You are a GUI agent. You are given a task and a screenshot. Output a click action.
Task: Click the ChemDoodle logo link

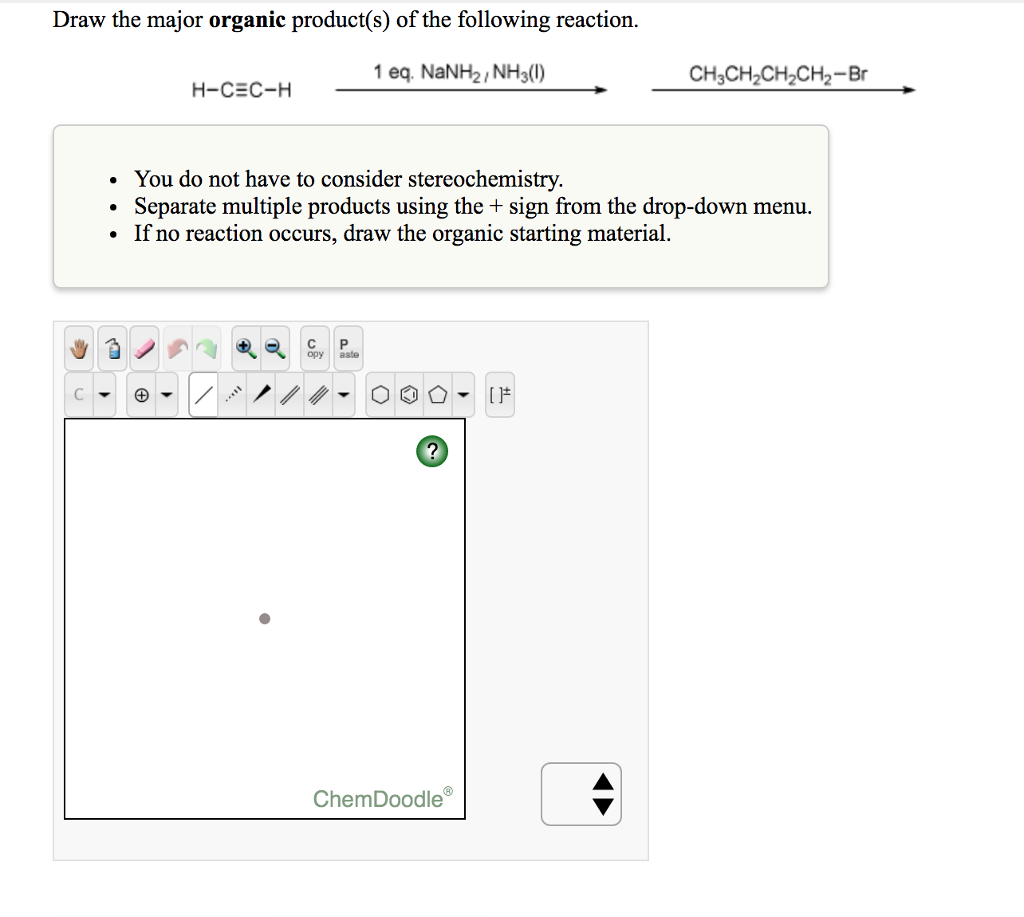[380, 799]
